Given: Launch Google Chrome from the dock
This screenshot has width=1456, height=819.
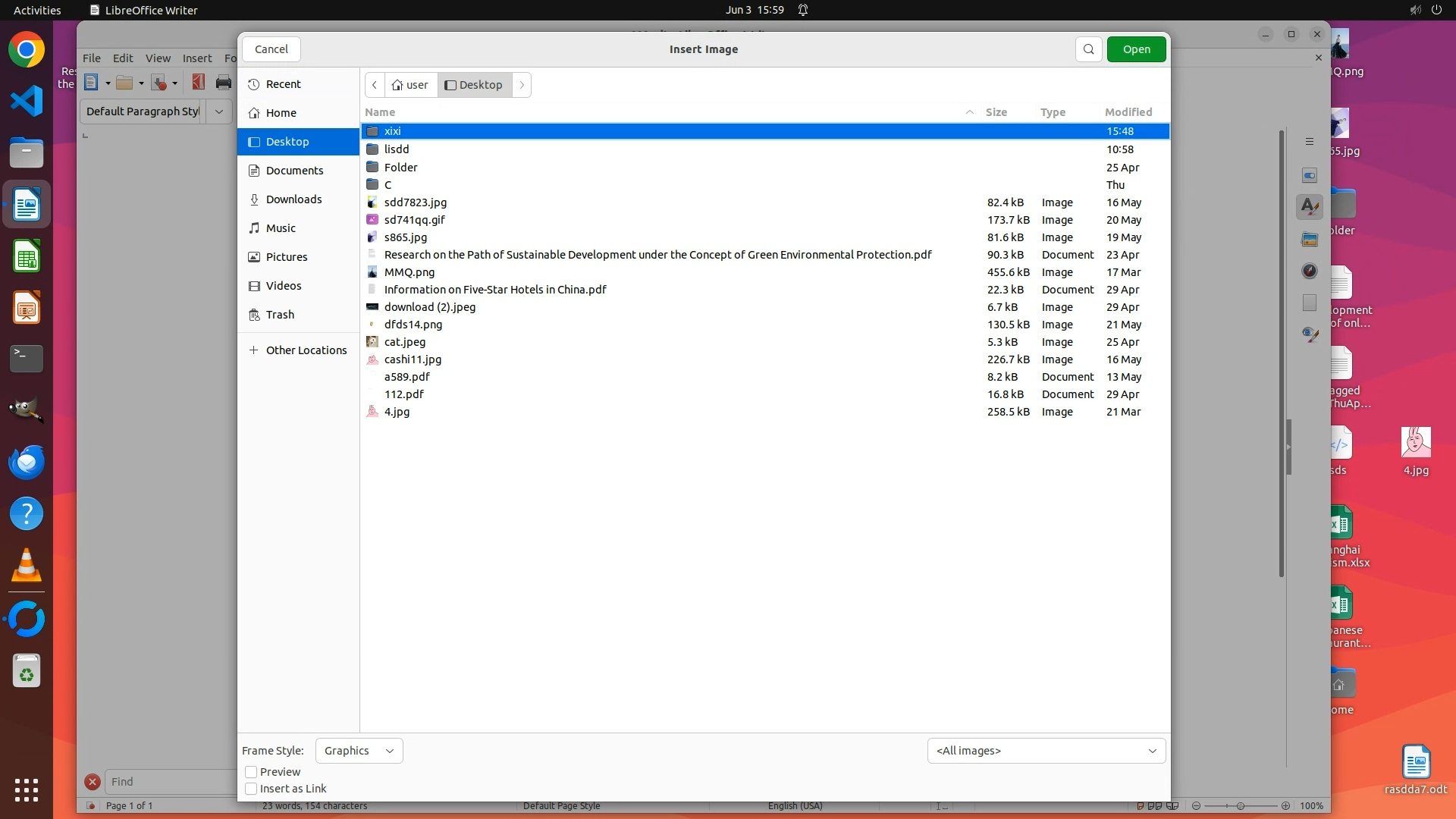Looking at the screenshot, I should coord(27,50).
